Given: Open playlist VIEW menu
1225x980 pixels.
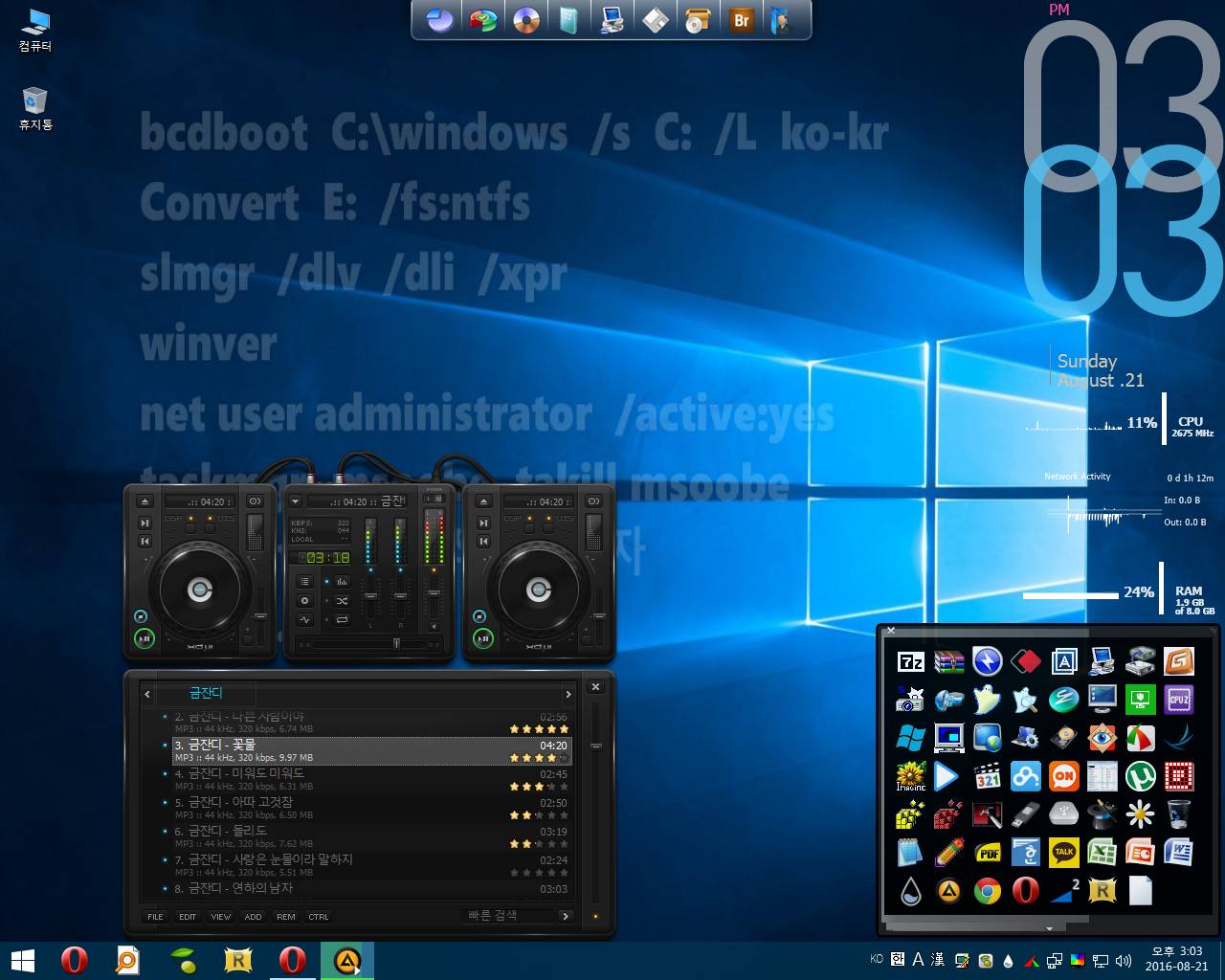Looking at the screenshot, I should [221, 917].
